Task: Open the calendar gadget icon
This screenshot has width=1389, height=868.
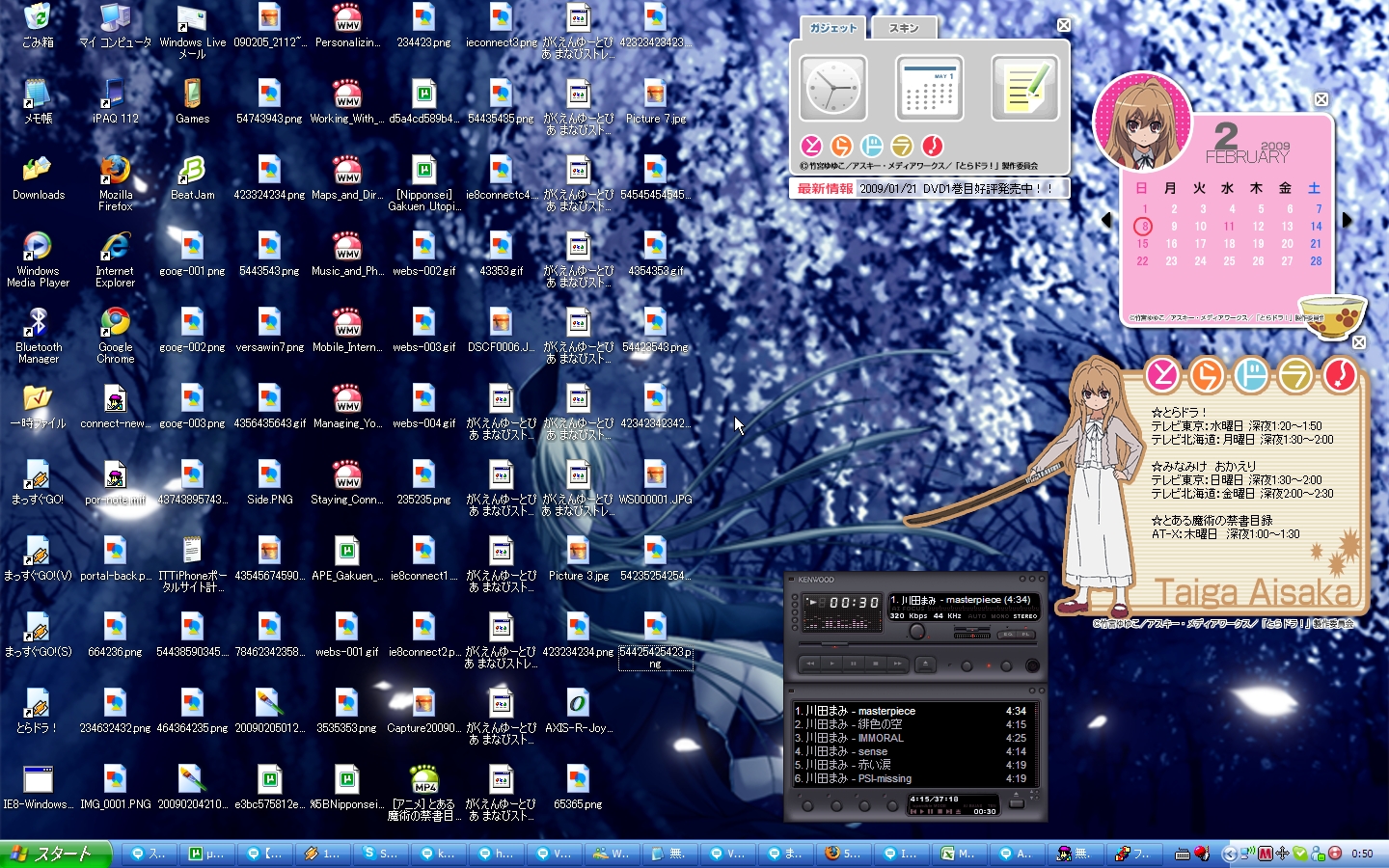Action: click(x=929, y=89)
